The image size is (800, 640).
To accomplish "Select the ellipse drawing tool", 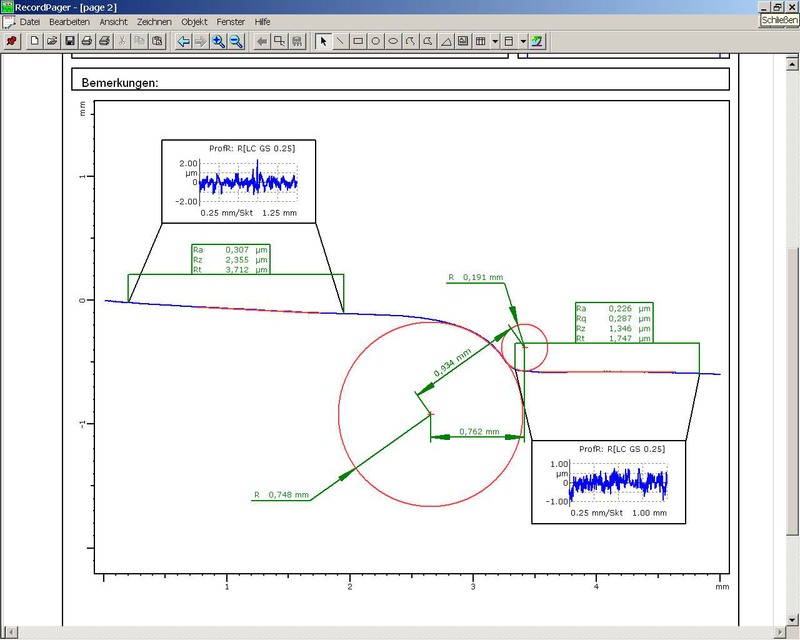I will pos(394,41).
